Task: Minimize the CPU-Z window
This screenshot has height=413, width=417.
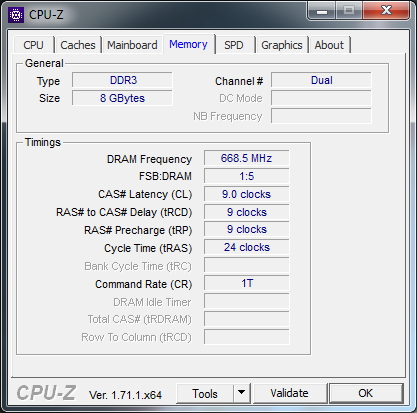Action: [322, 12]
